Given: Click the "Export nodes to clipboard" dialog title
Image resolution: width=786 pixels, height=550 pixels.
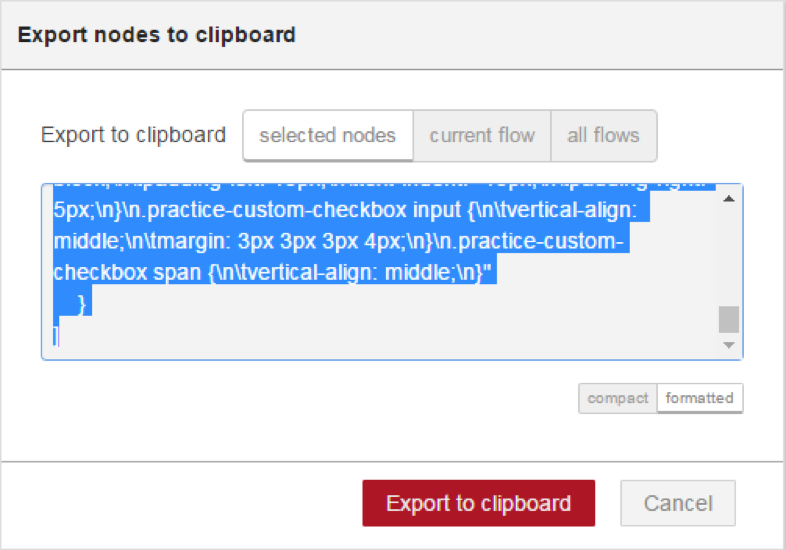Looking at the screenshot, I should point(157,35).
